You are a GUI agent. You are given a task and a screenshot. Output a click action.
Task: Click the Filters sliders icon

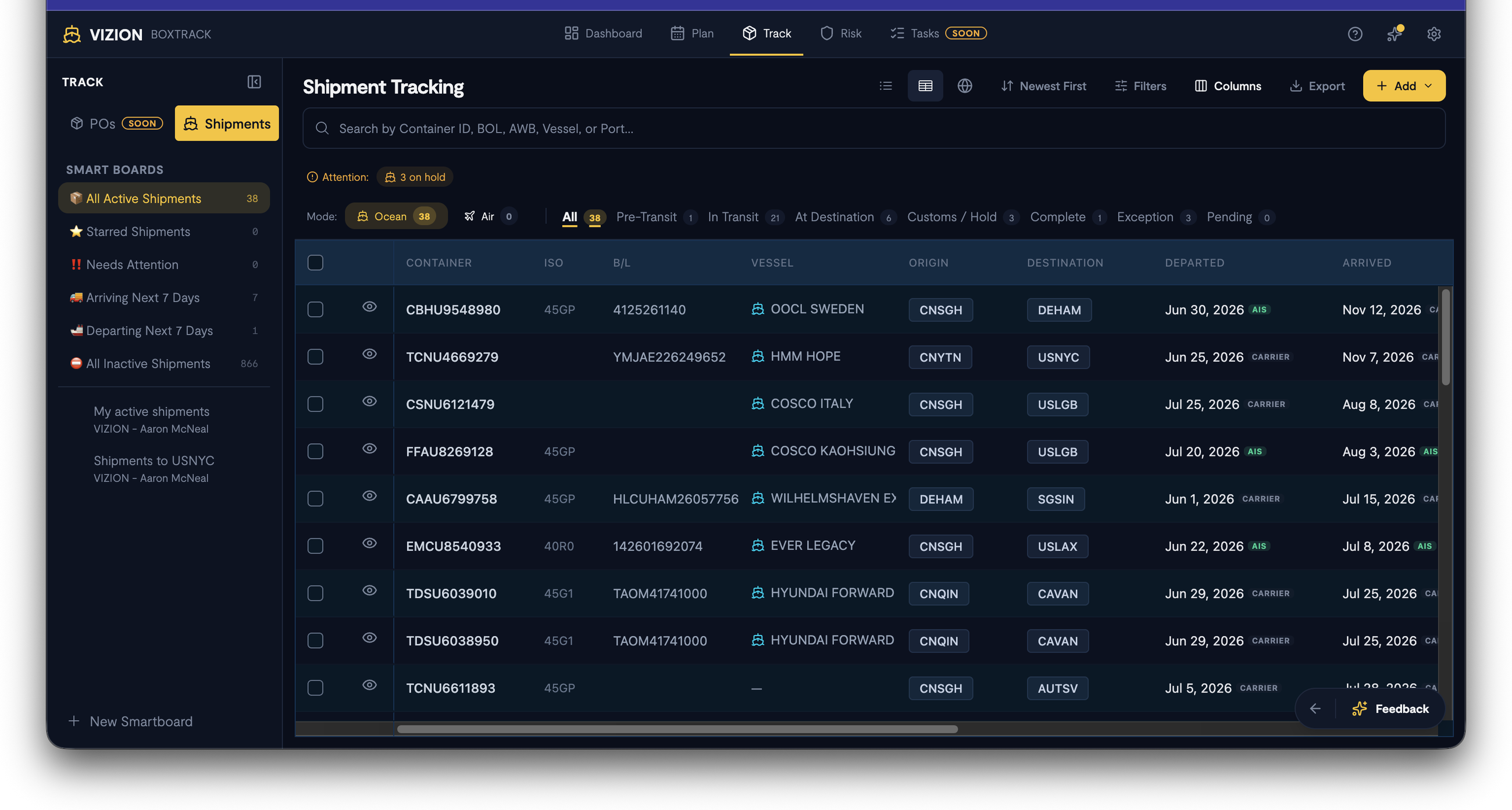tap(1121, 85)
